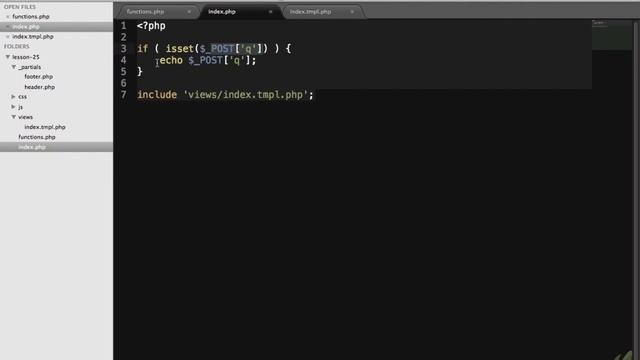This screenshot has height=360, width=640.
Task: Click the 'views/index.tmpl.php' string
Action: (x=245, y=95)
